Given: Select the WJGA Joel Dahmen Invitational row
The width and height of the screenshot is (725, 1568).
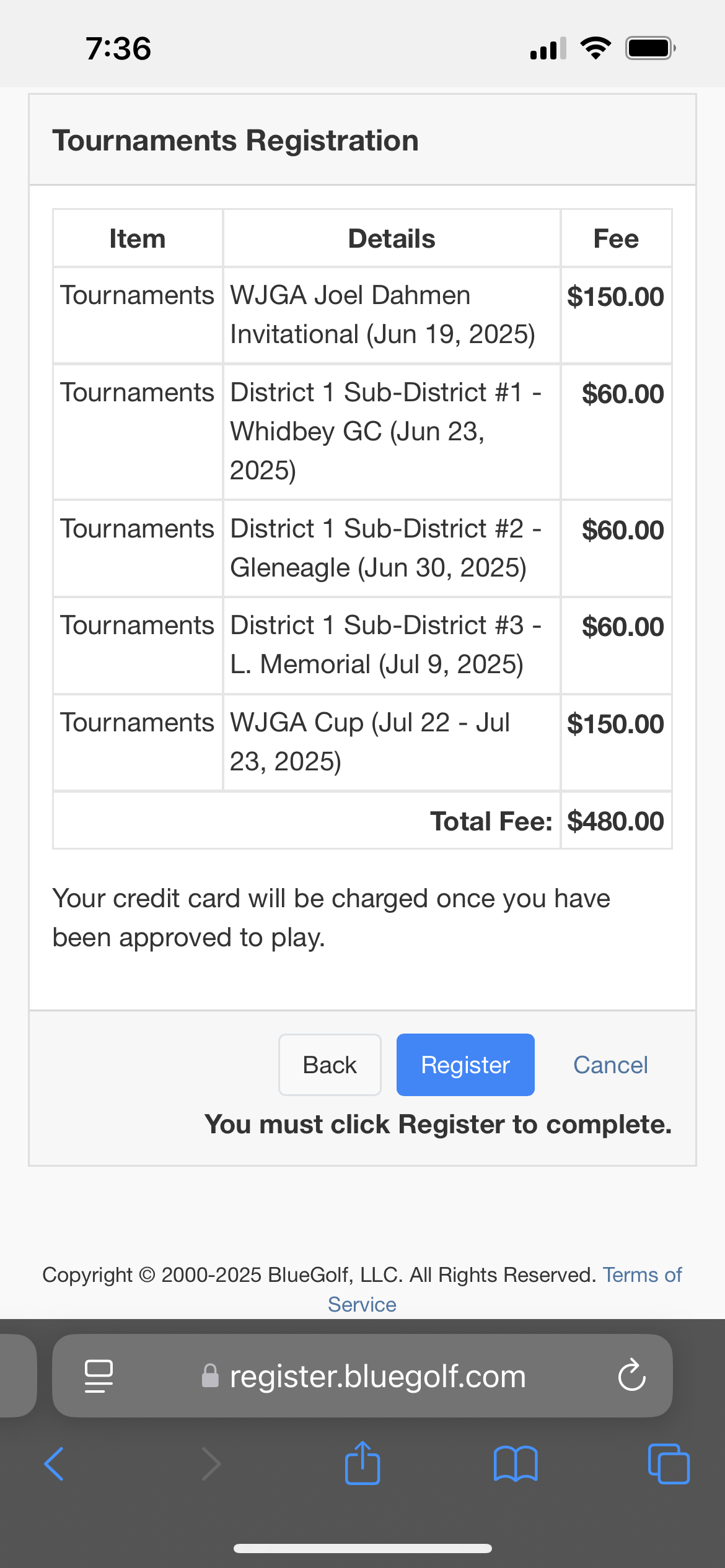Looking at the screenshot, I should click(x=382, y=315).
